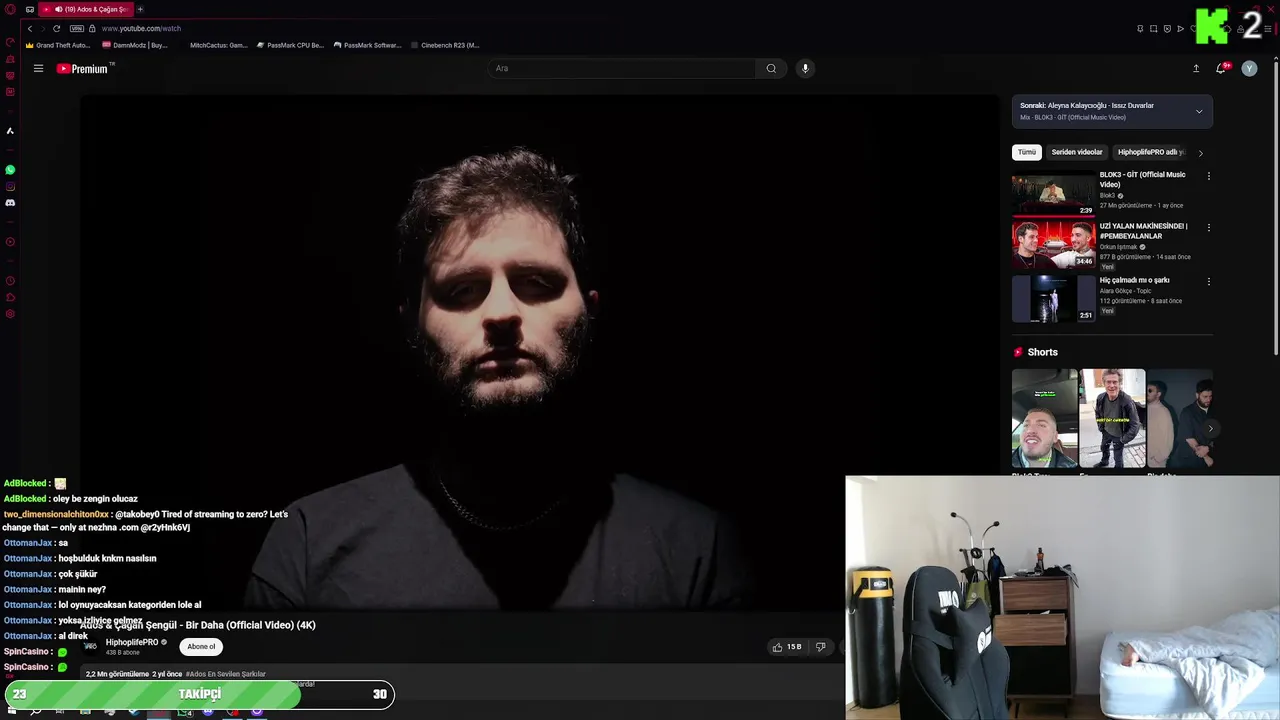Open History from the Opera sidebar
Image resolution: width=1280 pixels, height=720 pixels.
click(10, 281)
